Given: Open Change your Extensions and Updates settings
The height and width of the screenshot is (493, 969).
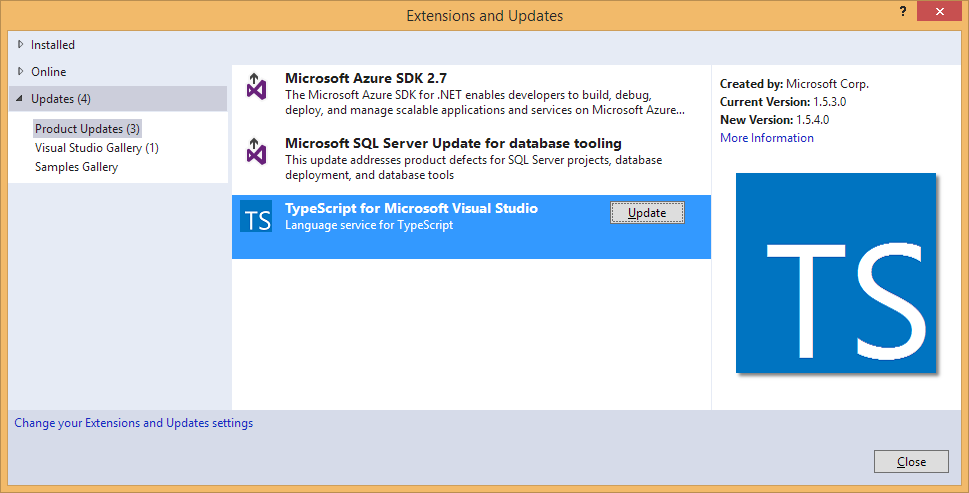Looking at the screenshot, I should pos(134,423).
